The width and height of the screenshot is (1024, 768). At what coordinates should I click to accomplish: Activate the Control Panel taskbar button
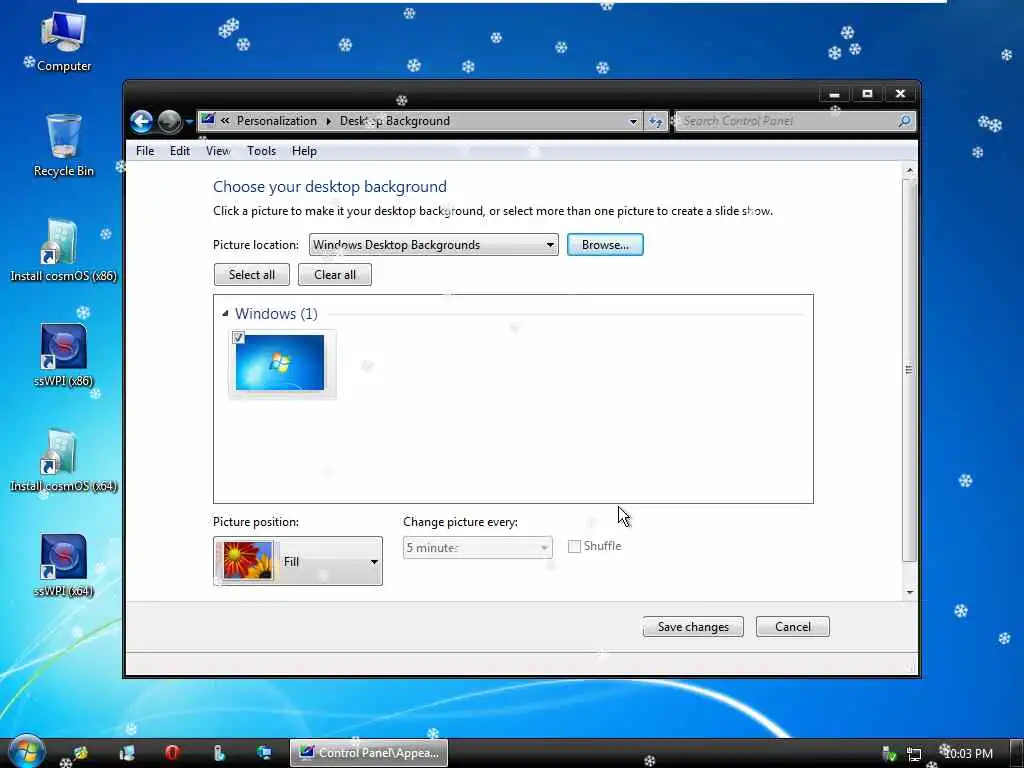point(369,753)
